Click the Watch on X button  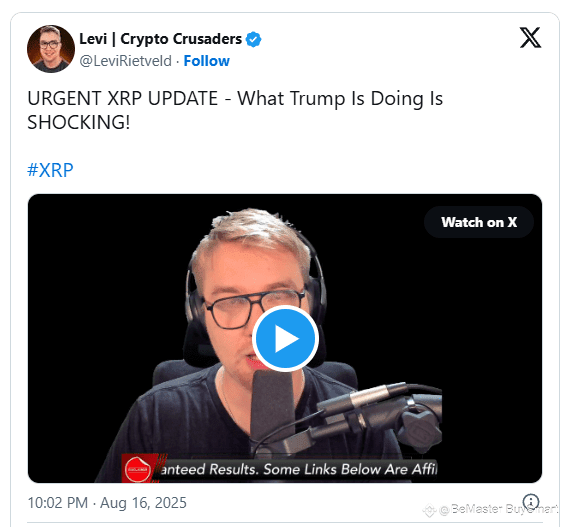(x=479, y=222)
